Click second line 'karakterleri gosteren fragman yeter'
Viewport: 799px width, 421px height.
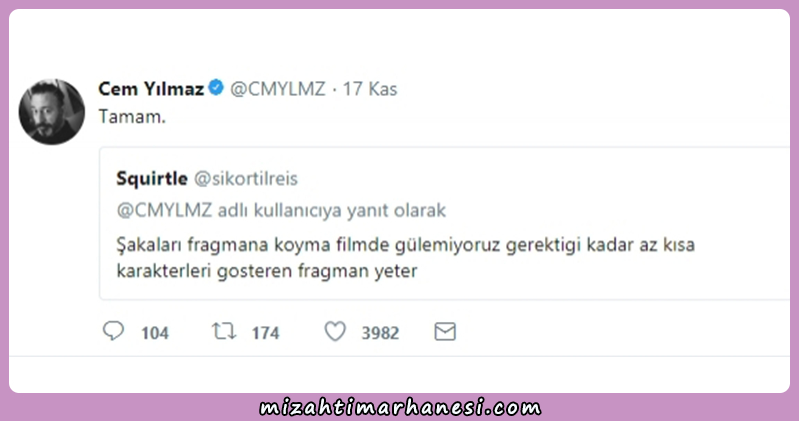pyautogui.click(x=267, y=271)
